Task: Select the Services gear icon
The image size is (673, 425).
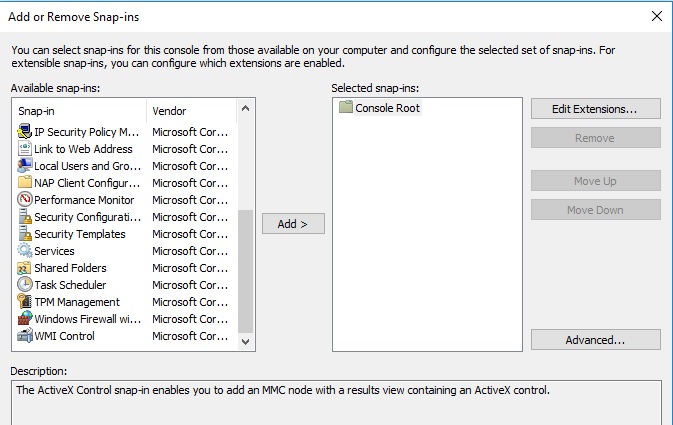Action: [x=25, y=251]
